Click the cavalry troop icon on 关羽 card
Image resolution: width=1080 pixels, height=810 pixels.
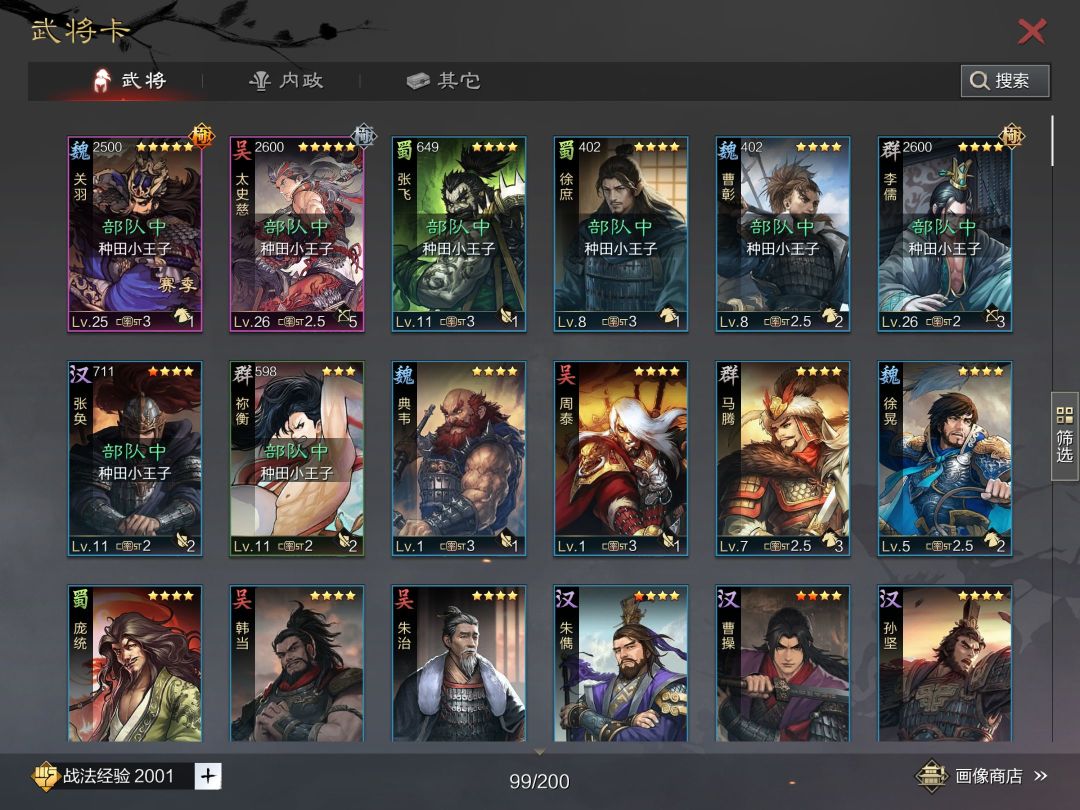tap(182, 316)
